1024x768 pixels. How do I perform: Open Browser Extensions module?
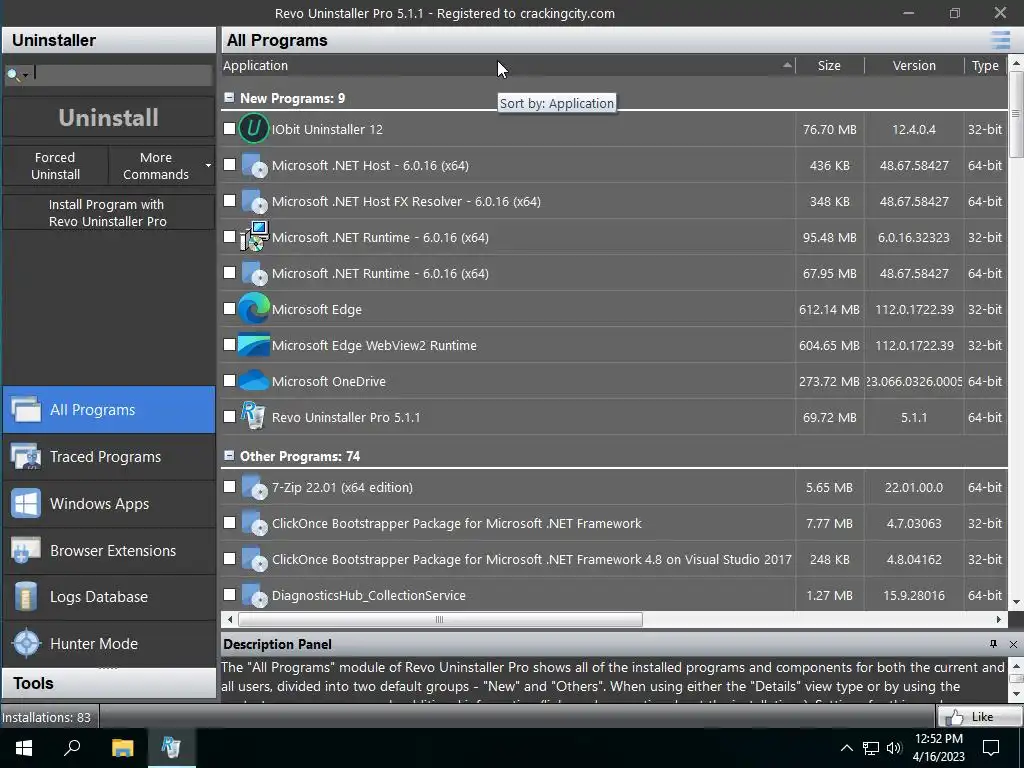click(x=108, y=551)
